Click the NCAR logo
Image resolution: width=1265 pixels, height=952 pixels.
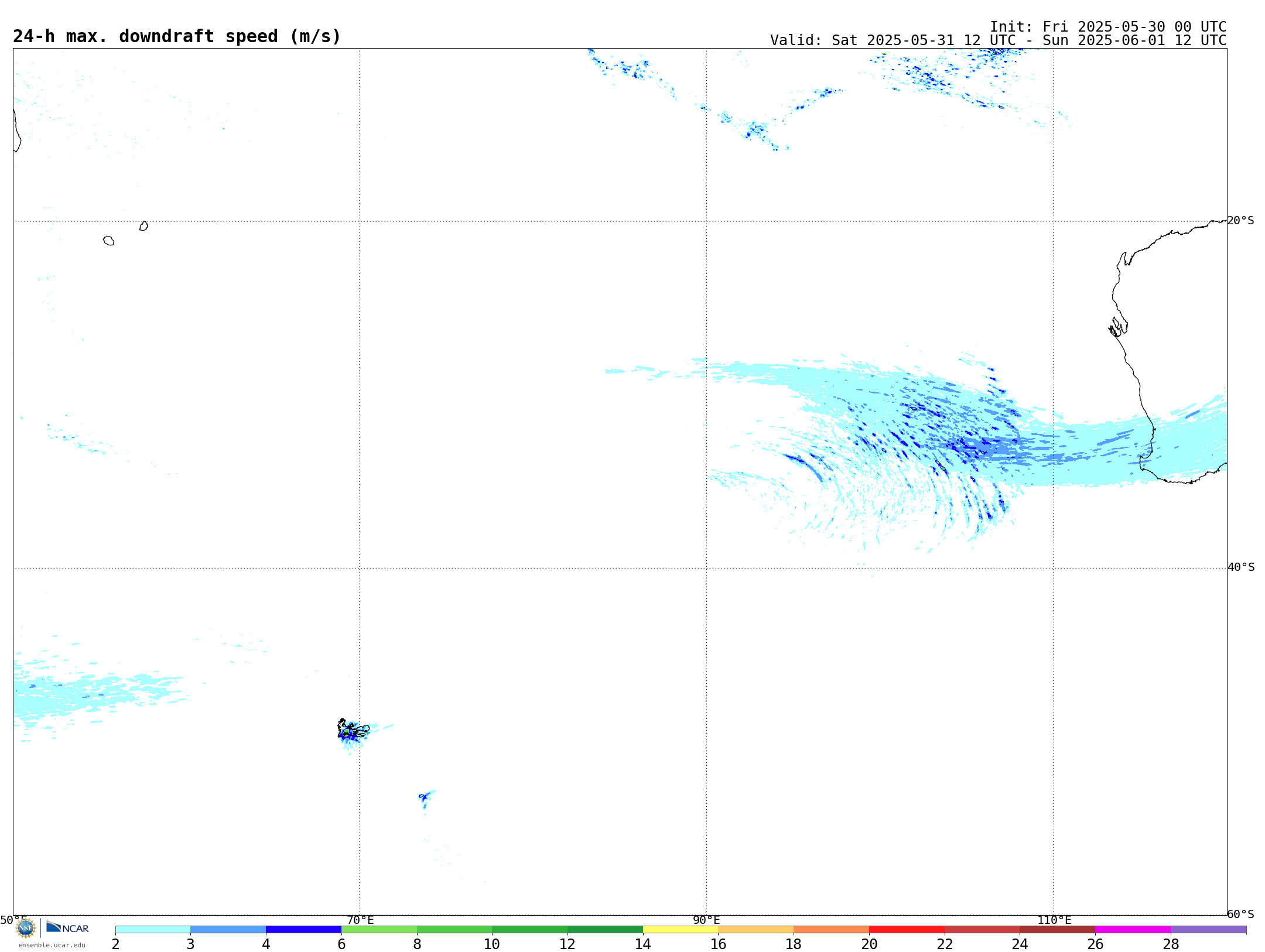[67, 927]
